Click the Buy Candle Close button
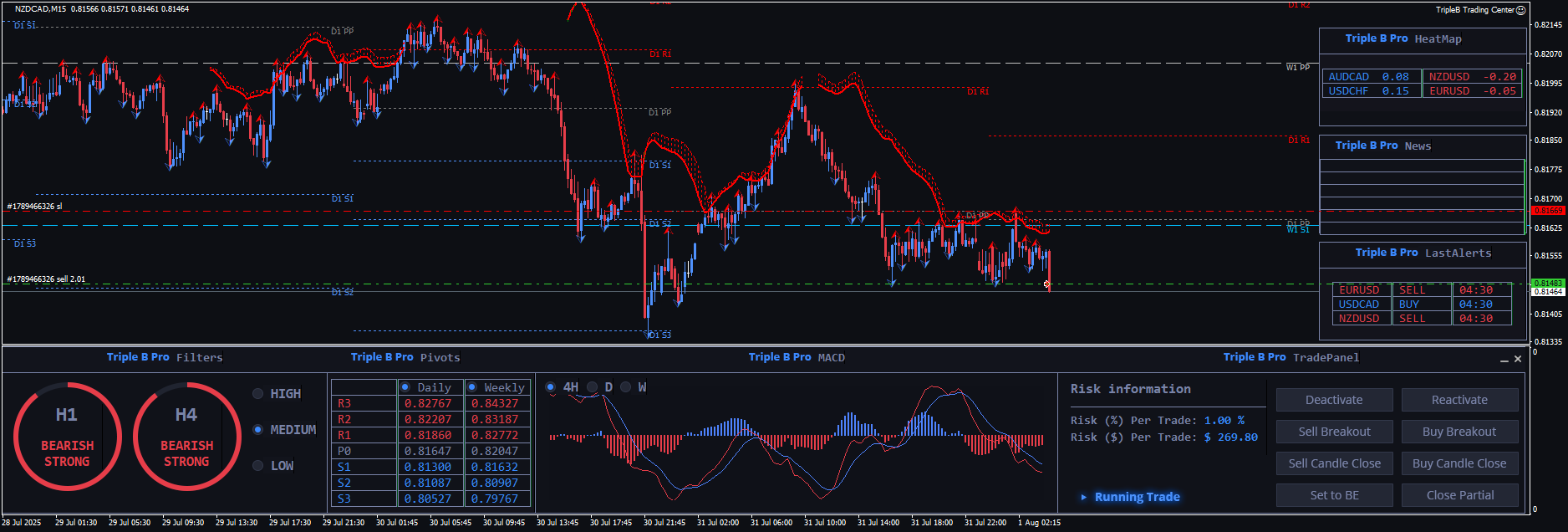 [1459, 463]
